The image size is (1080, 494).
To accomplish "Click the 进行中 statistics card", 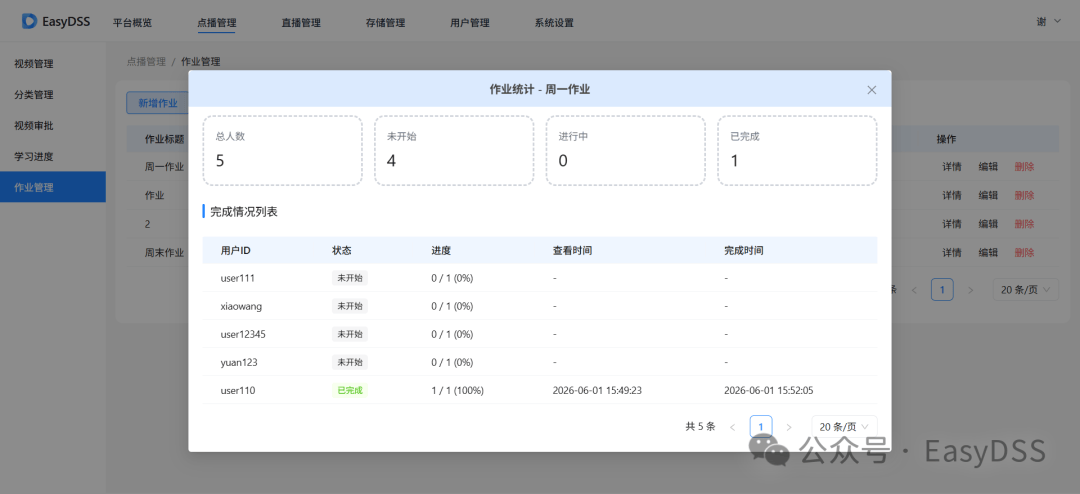I will [625, 150].
